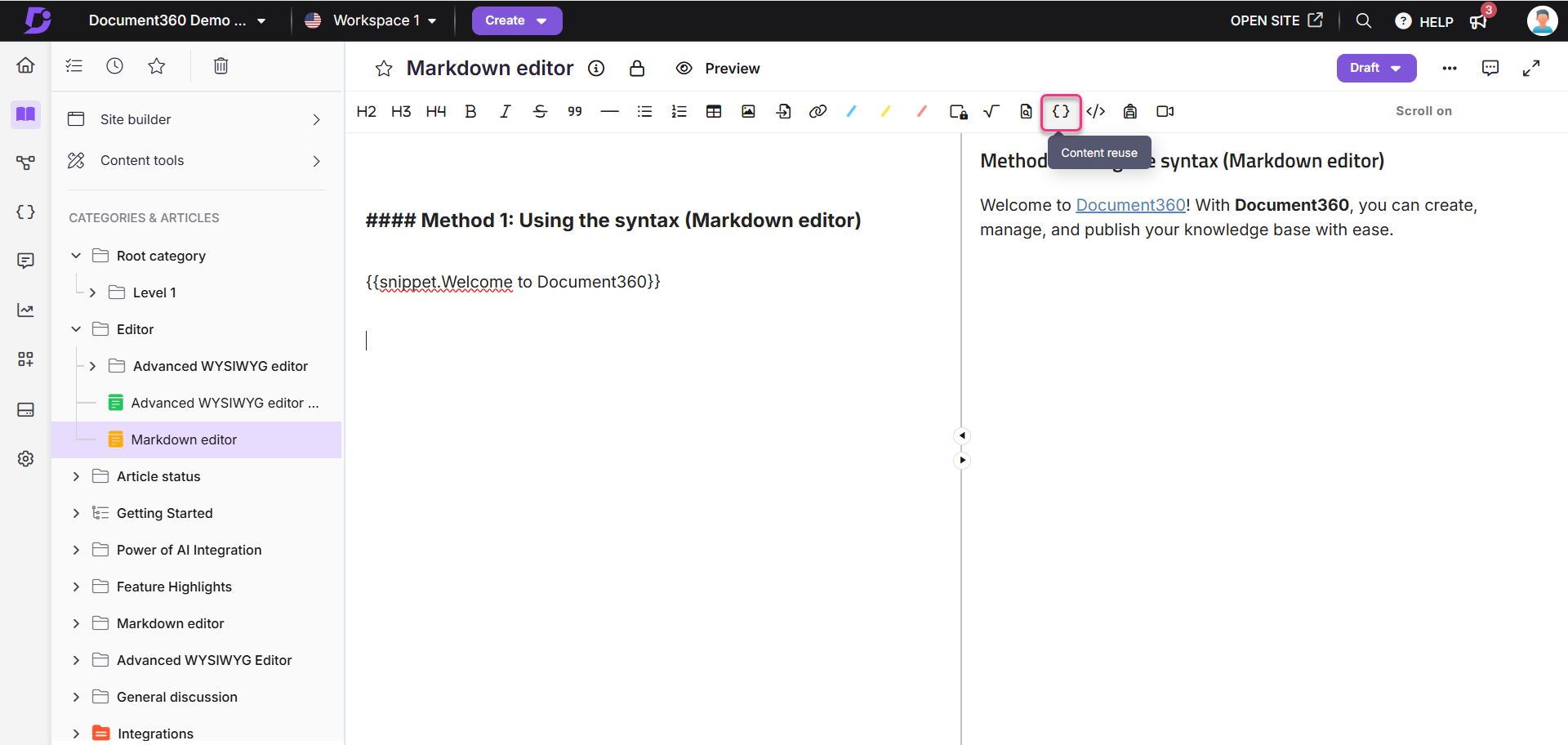
Task: Open more article options ellipsis
Action: pyautogui.click(x=1450, y=69)
